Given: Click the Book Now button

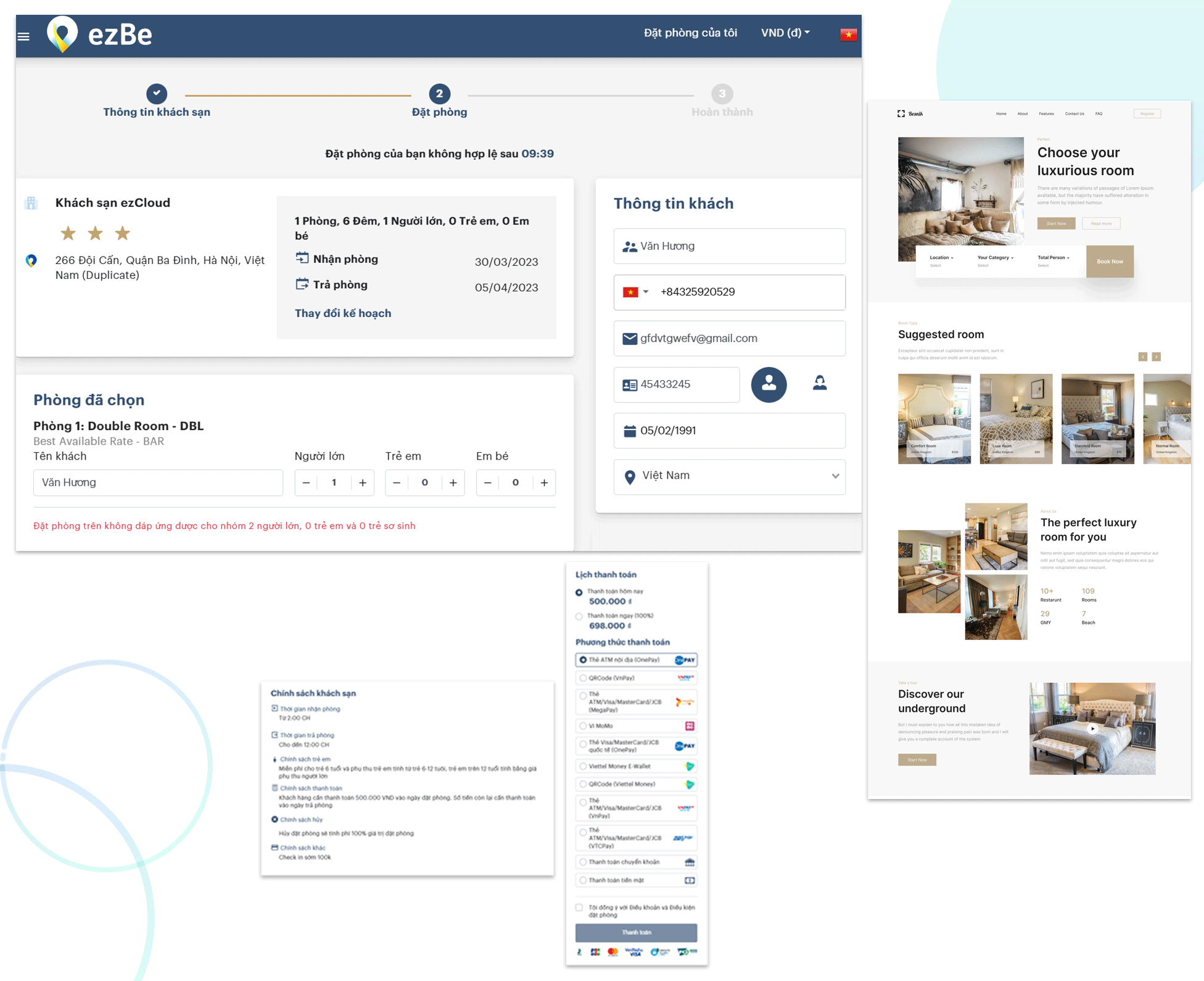Looking at the screenshot, I should [1110, 262].
